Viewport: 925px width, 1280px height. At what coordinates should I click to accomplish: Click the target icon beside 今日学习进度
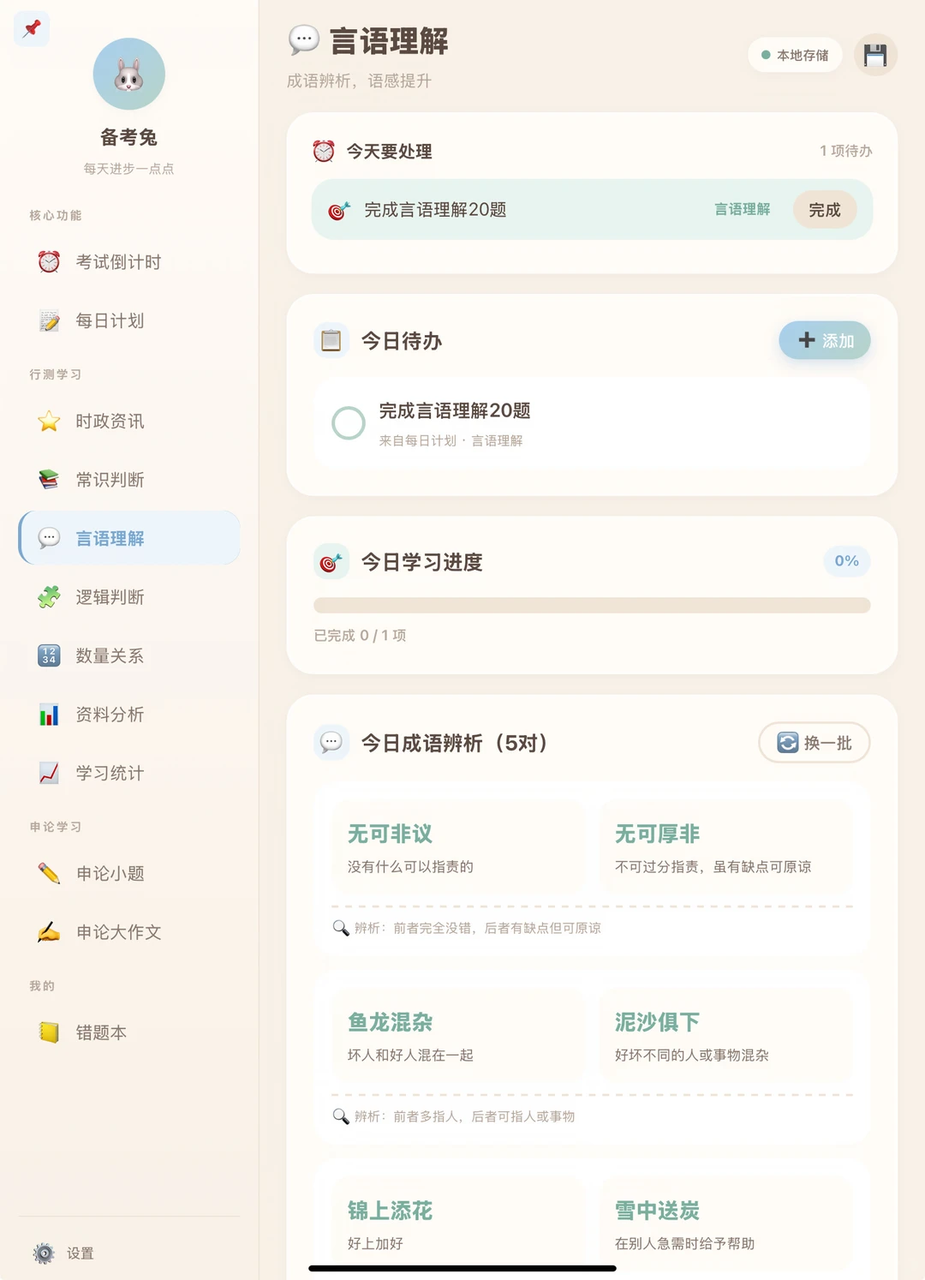[x=331, y=562]
